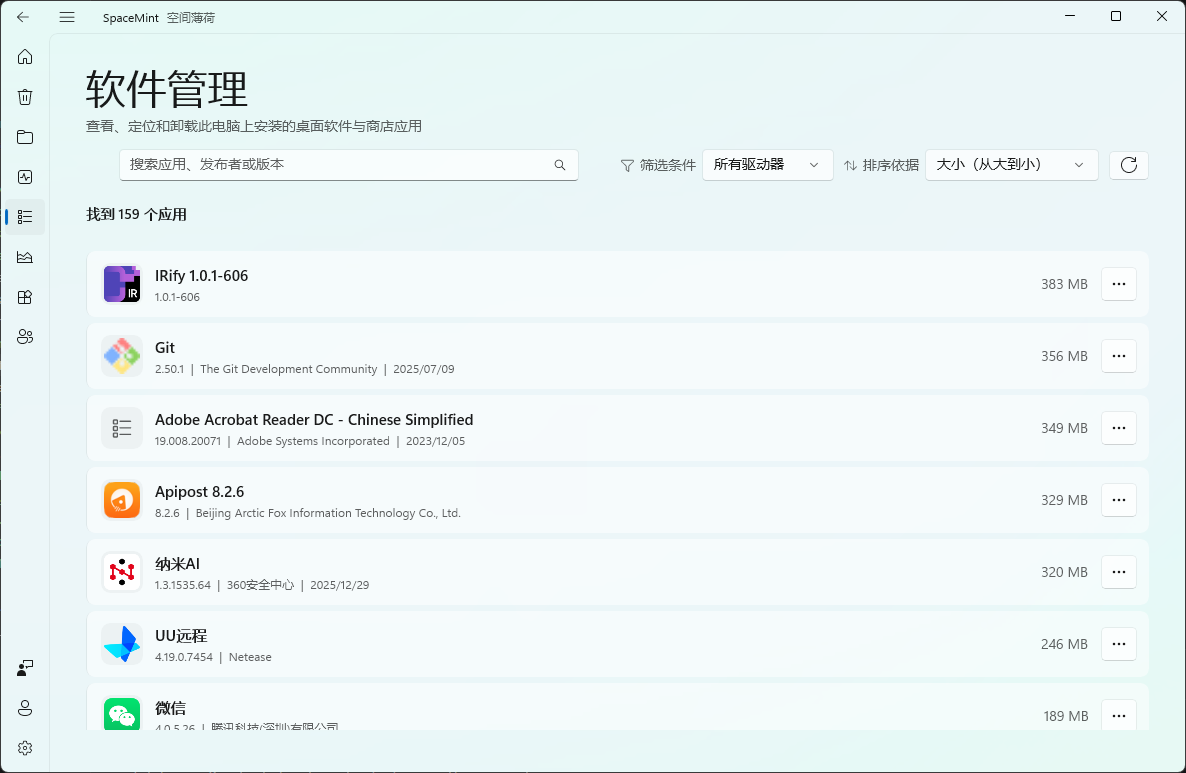Click Adobe Systems Incorporated publisher text
The width and height of the screenshot is (1186, 773).
(x=313, y=441)
